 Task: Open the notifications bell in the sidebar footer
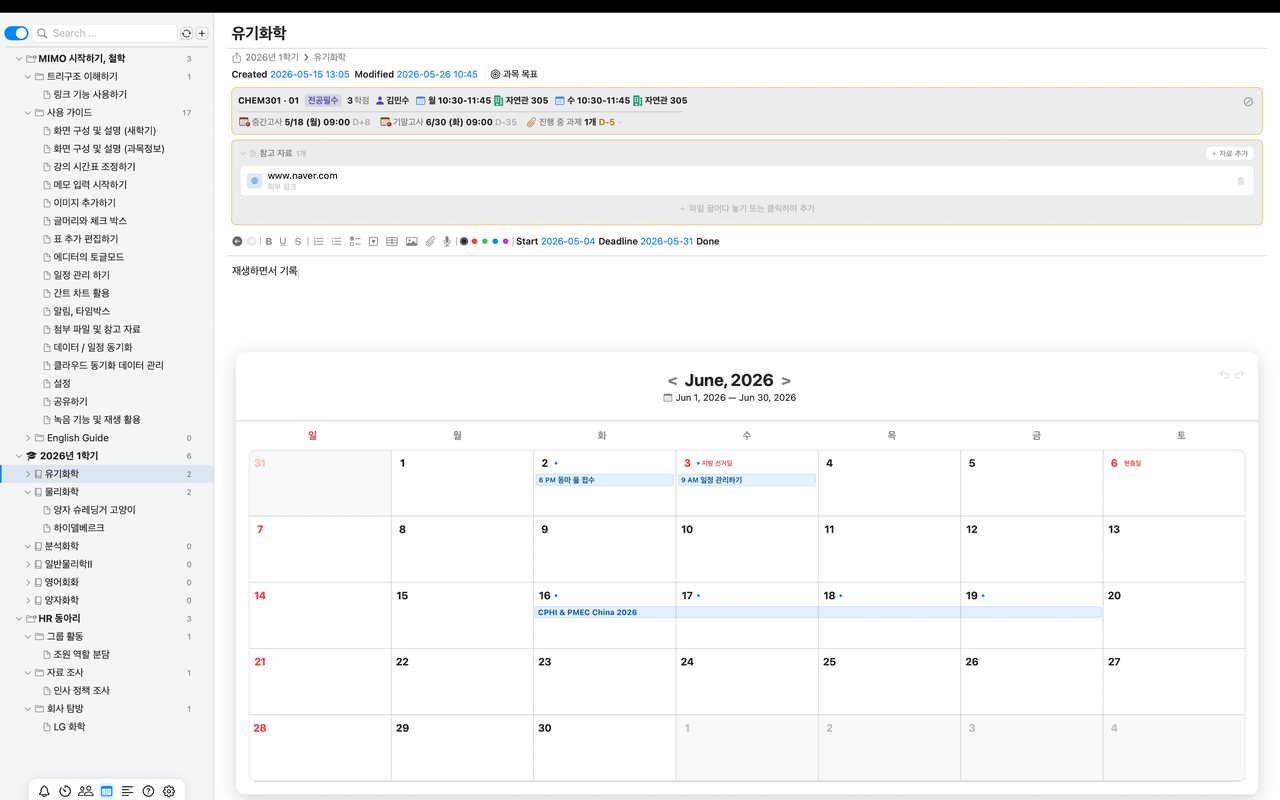pyautogui.click(x=44, y=791)
